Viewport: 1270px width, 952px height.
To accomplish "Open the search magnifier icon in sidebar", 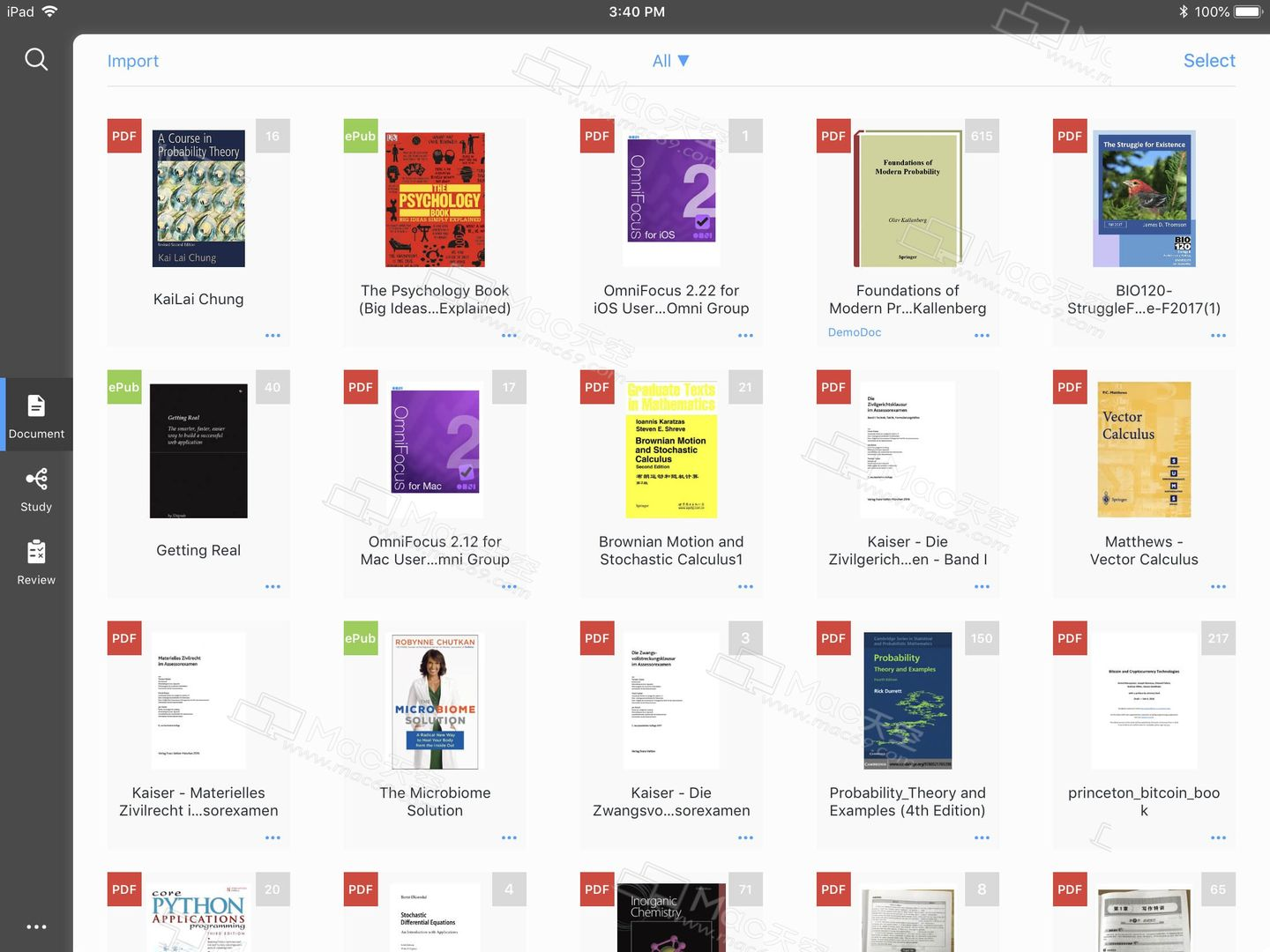I will point(36,59).
